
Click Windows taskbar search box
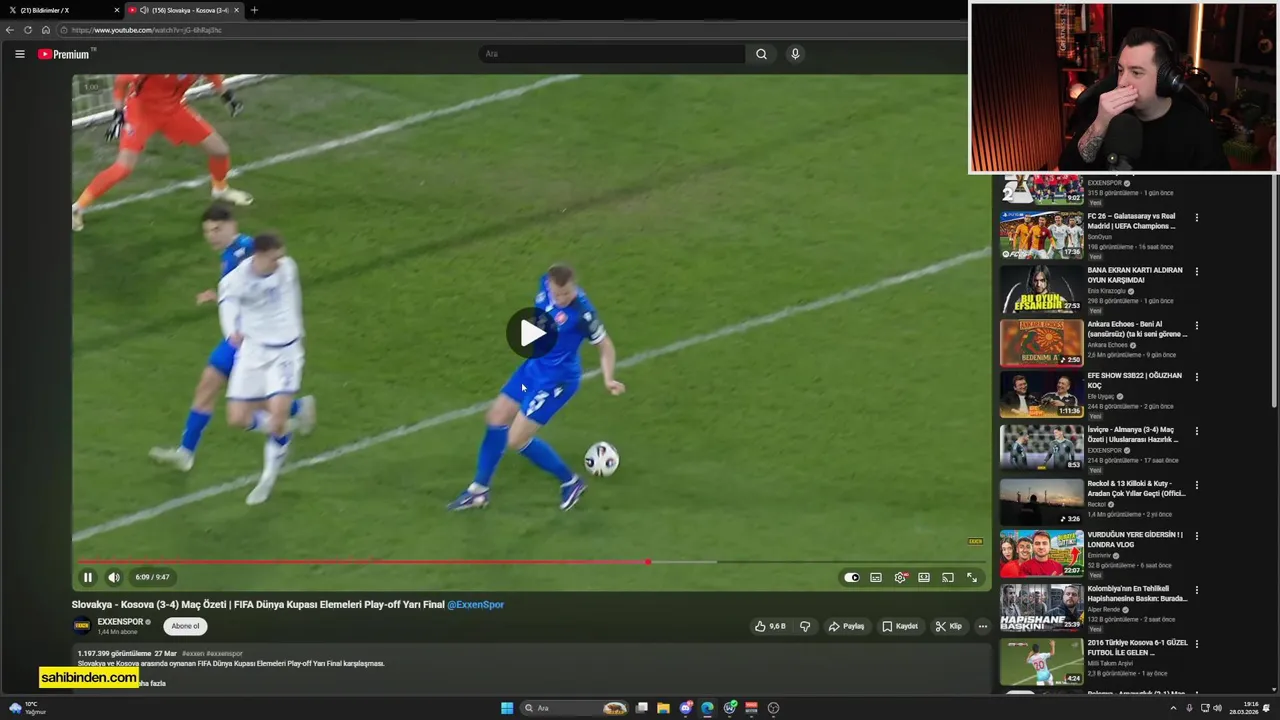576,708
